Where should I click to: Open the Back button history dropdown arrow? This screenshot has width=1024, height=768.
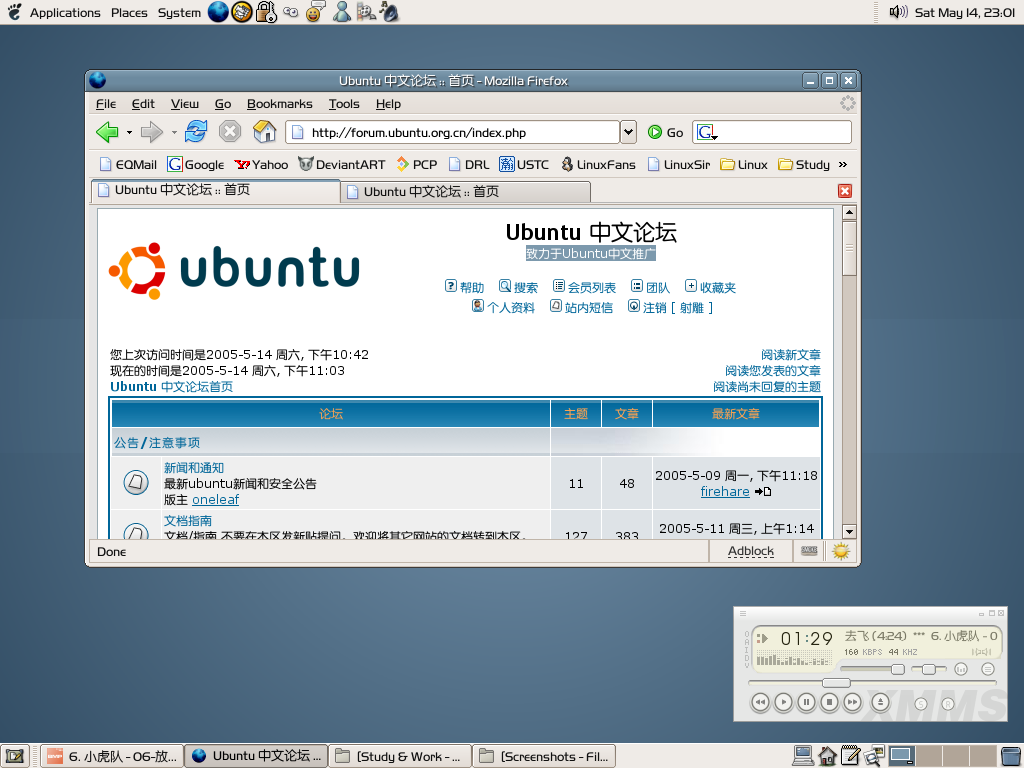coord(129,133)
